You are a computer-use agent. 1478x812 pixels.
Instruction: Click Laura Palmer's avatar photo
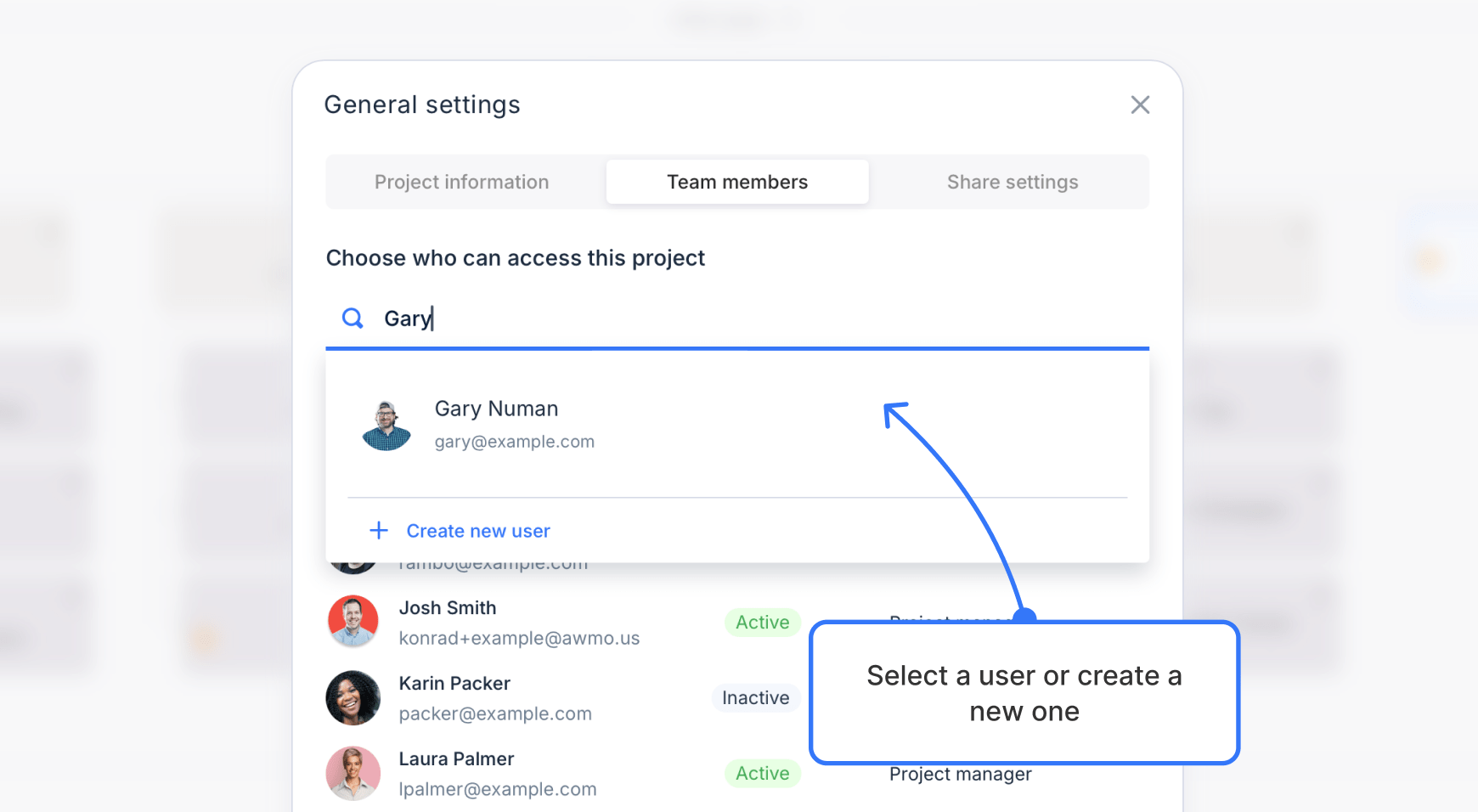353,773
